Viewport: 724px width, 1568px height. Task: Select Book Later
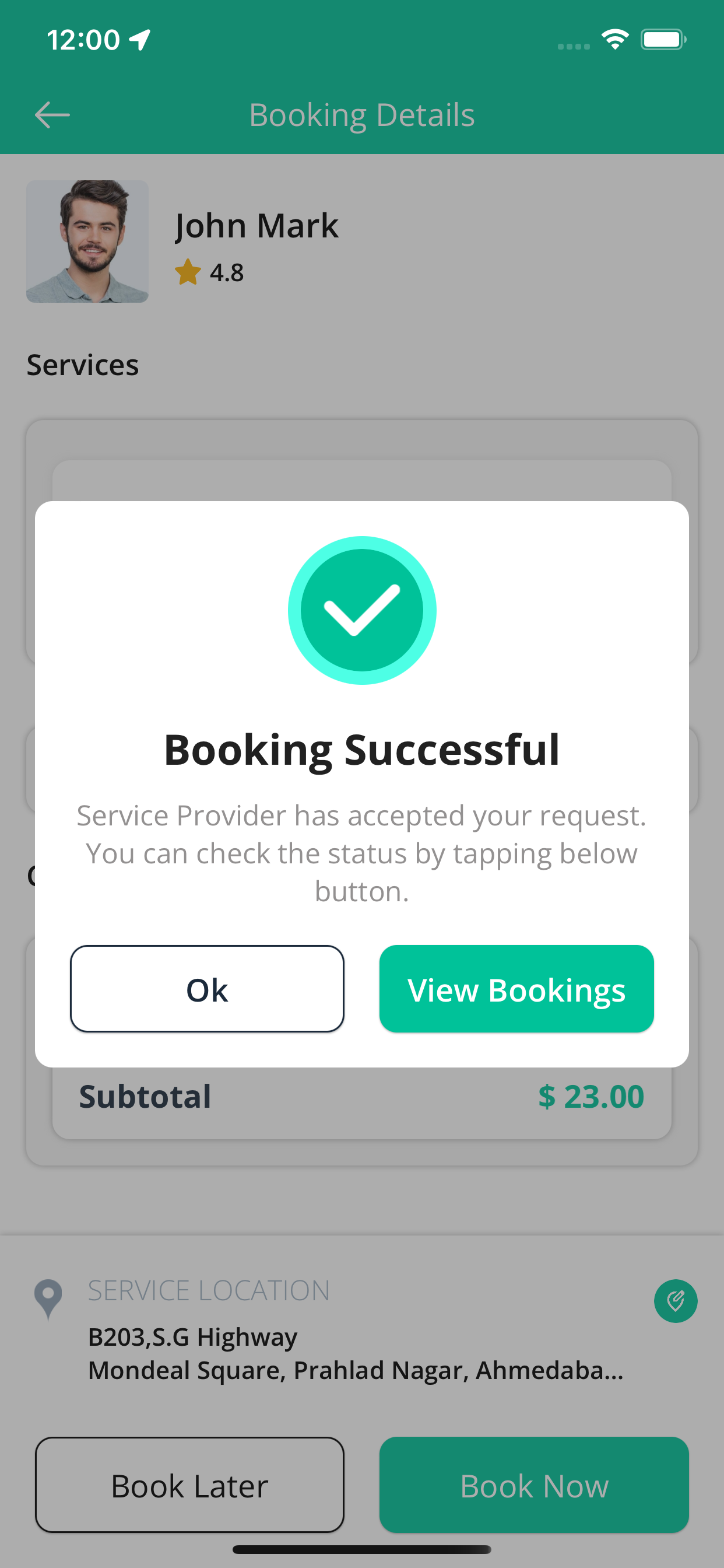coord(190,1485)
